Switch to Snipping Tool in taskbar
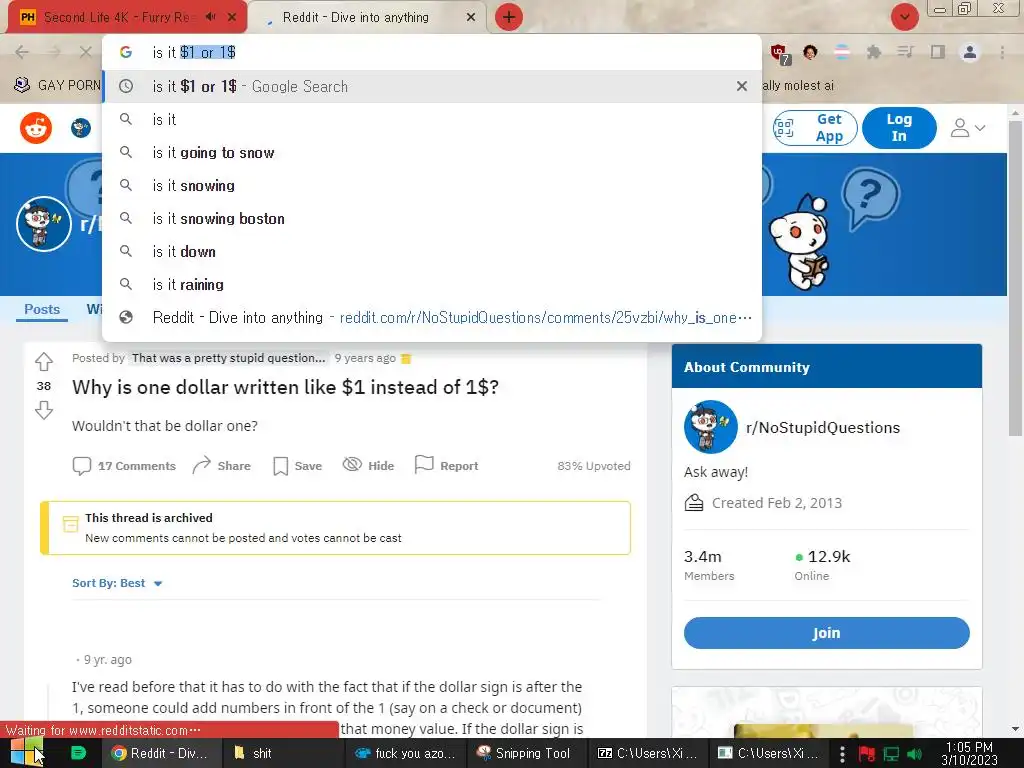This screenshot has width=1024, height=768. (526, 753)
